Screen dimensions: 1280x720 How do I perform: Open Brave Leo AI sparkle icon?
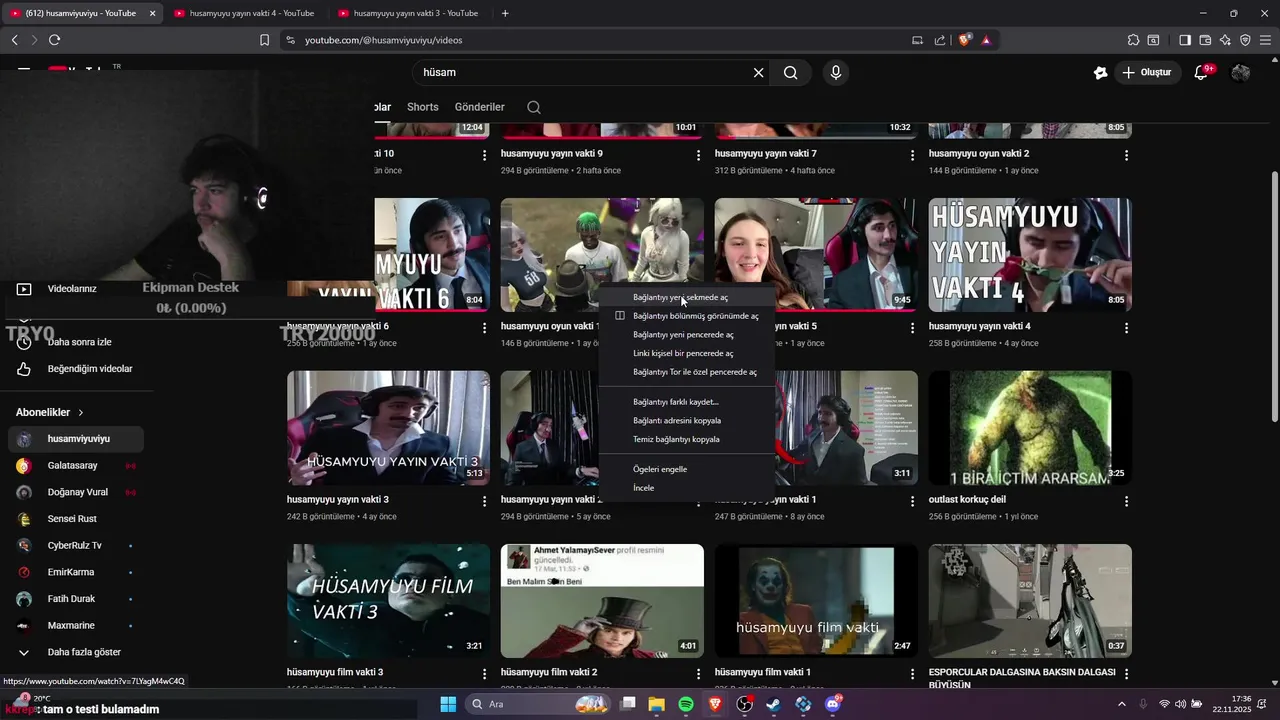tap(1225, 40)
